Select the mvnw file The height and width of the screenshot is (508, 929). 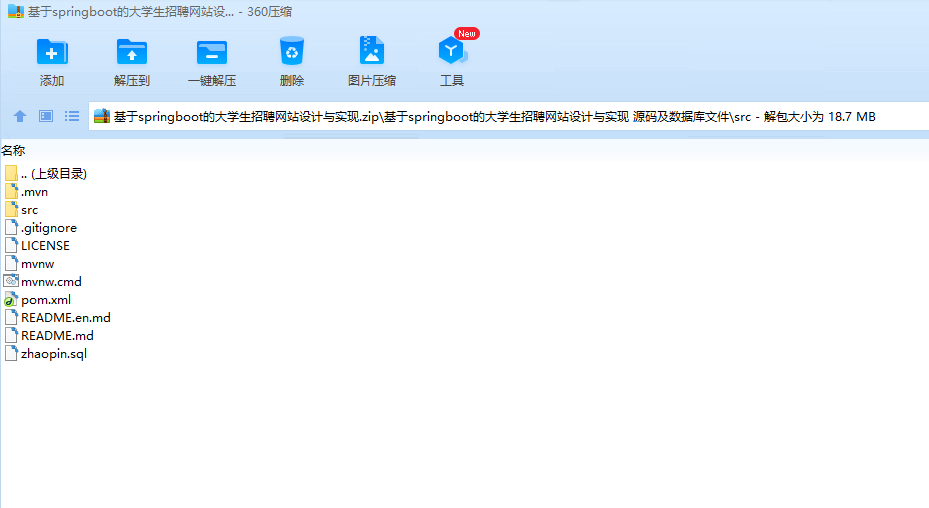click(x=29, y=264)
